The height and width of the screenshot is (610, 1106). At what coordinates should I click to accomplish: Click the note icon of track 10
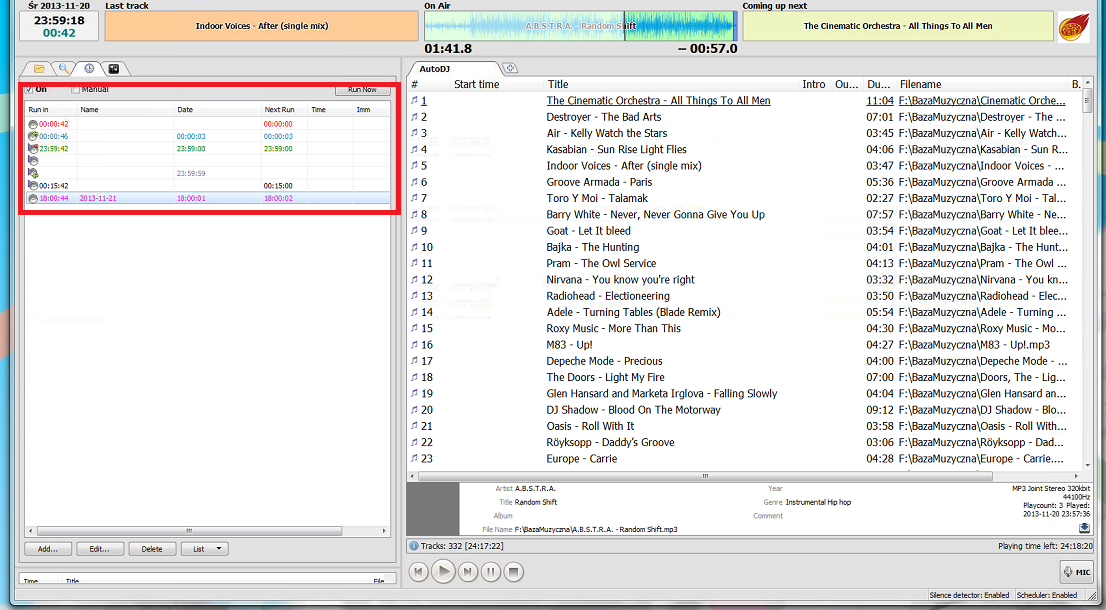(x=415, y=247)
